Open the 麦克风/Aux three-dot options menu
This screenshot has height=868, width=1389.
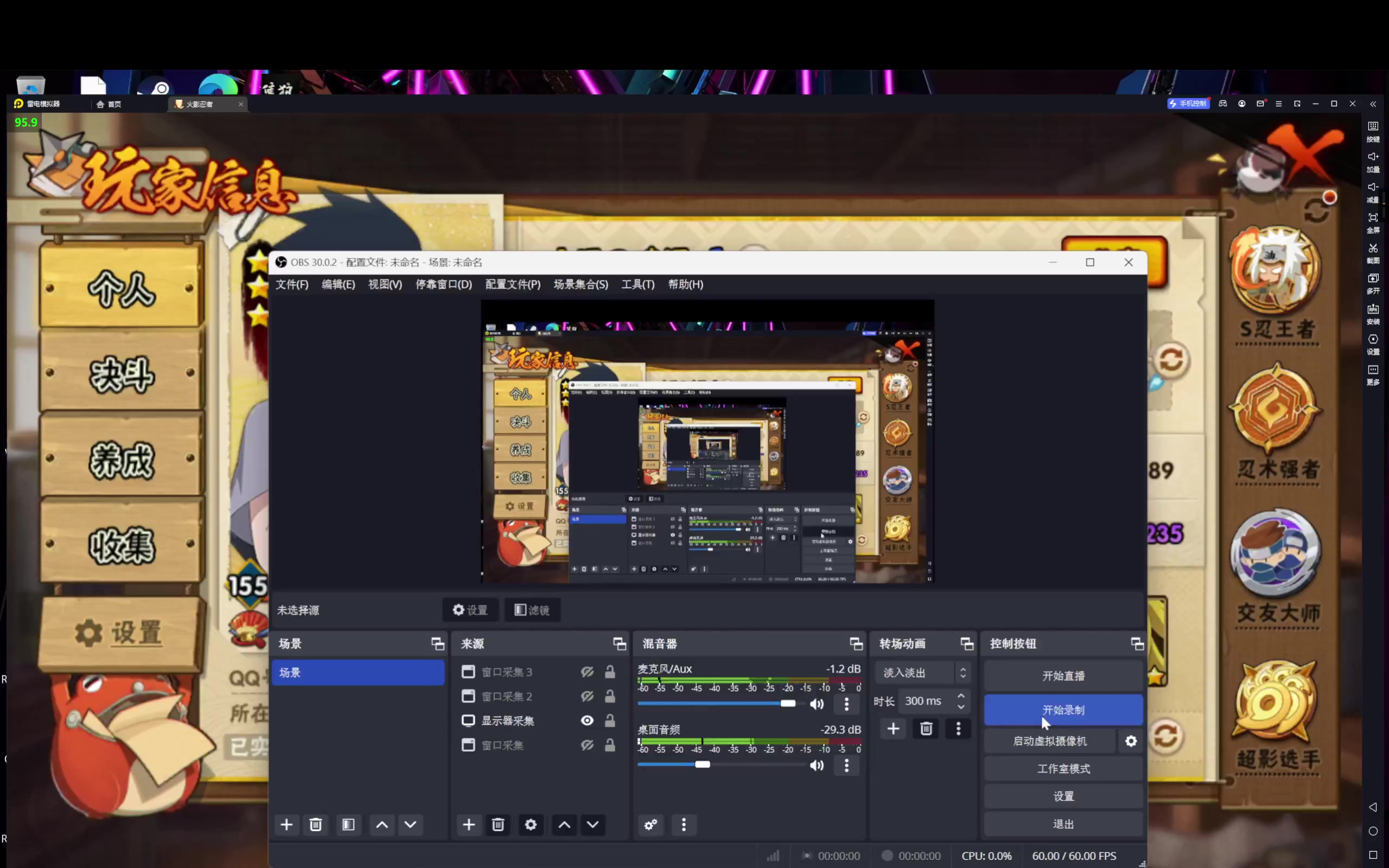846,704
